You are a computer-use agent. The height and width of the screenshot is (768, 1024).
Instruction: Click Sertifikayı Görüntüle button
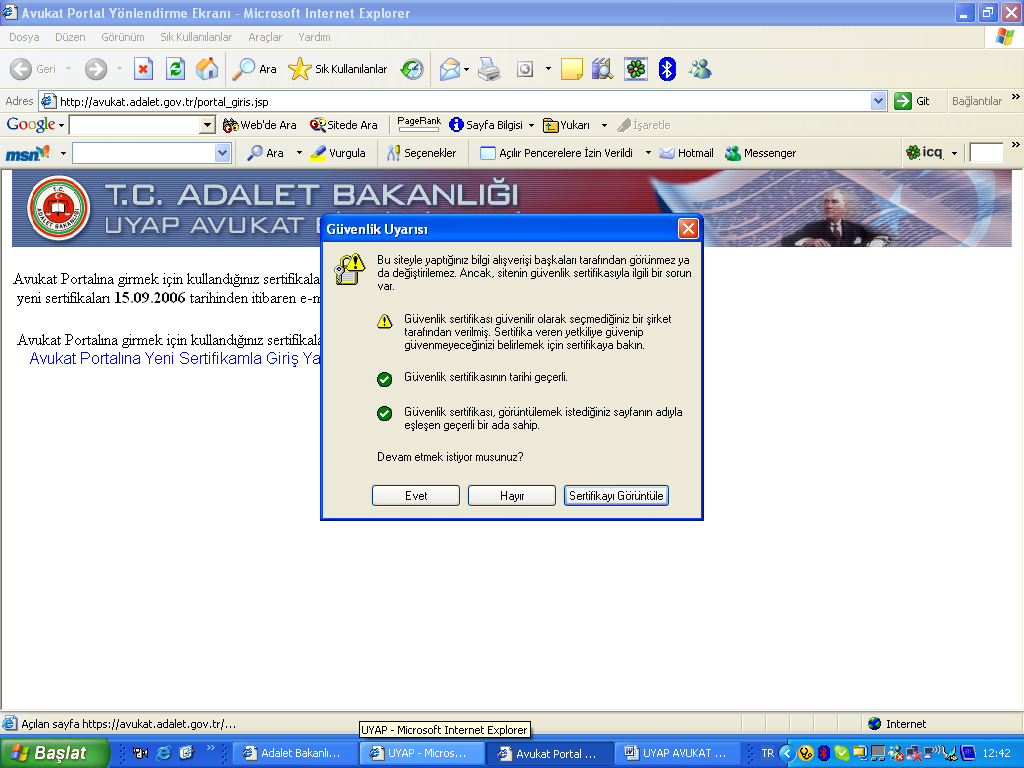coord(616,496)
